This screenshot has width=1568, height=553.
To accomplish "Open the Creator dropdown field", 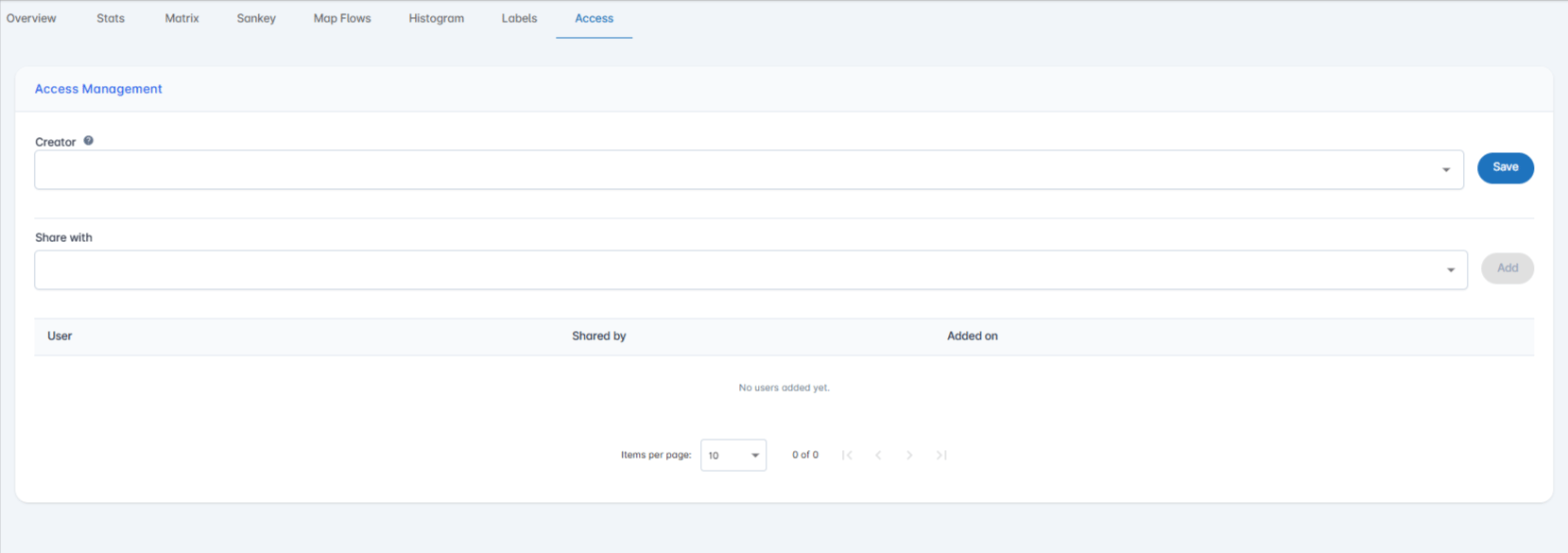I will pyautogui.click(x=749, y=170).
